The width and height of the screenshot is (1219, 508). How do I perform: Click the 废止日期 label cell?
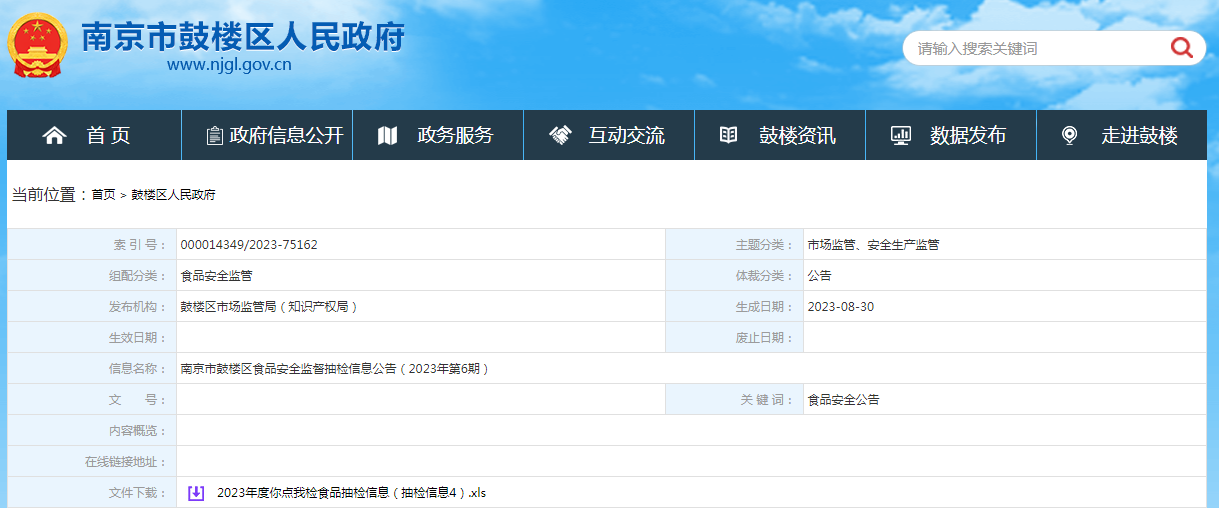735,338
